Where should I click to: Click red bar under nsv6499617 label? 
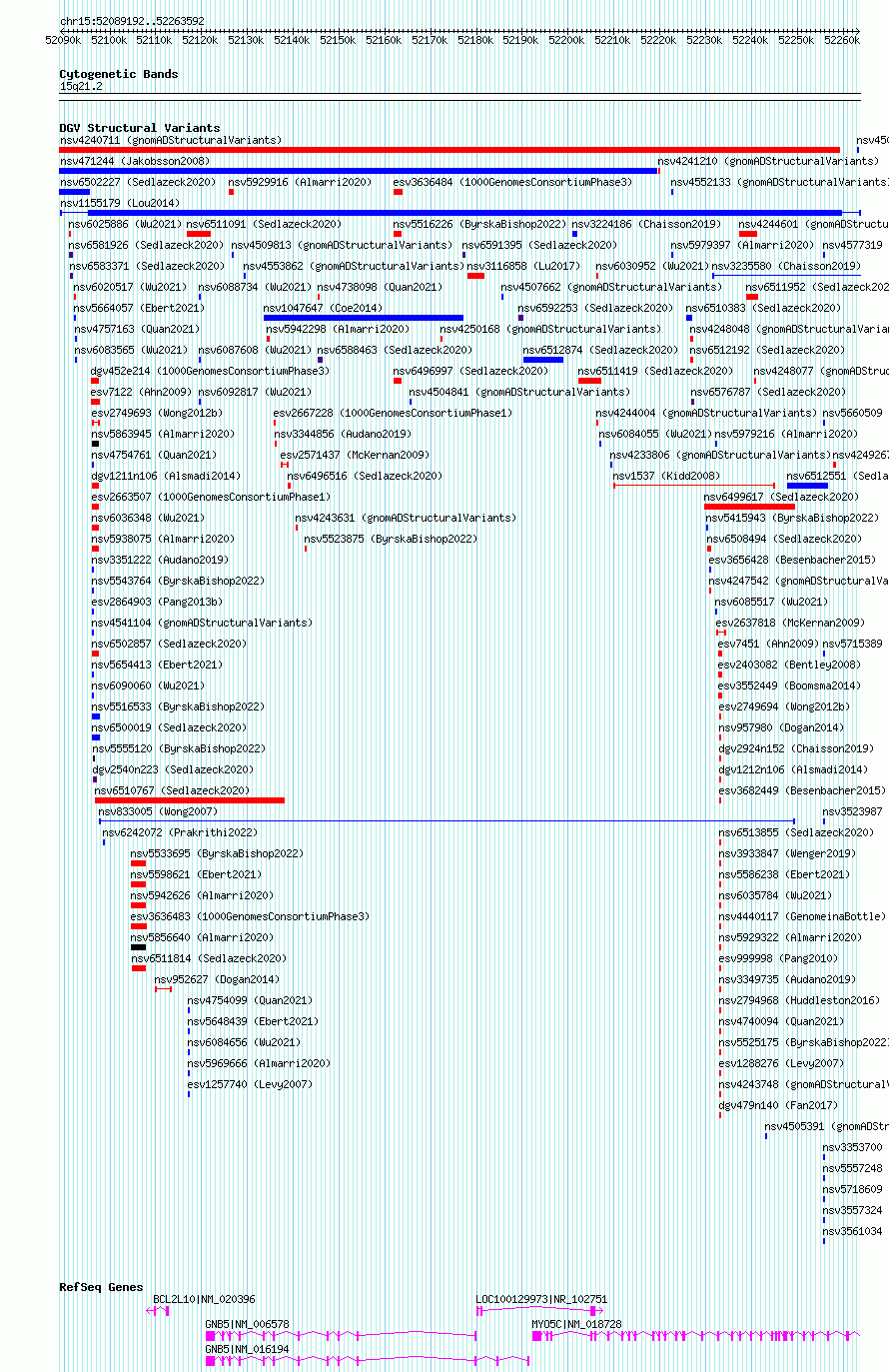[749, 507]
